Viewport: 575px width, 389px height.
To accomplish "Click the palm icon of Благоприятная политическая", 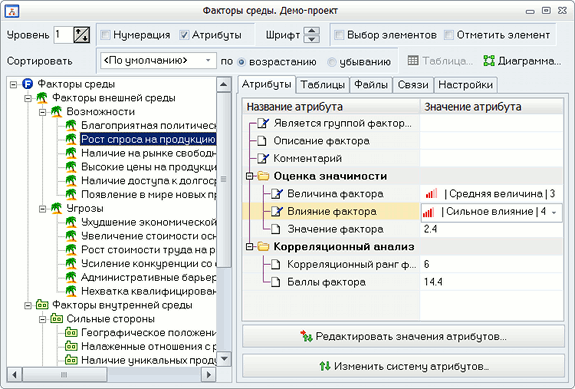I will click(x=71, y=125).
